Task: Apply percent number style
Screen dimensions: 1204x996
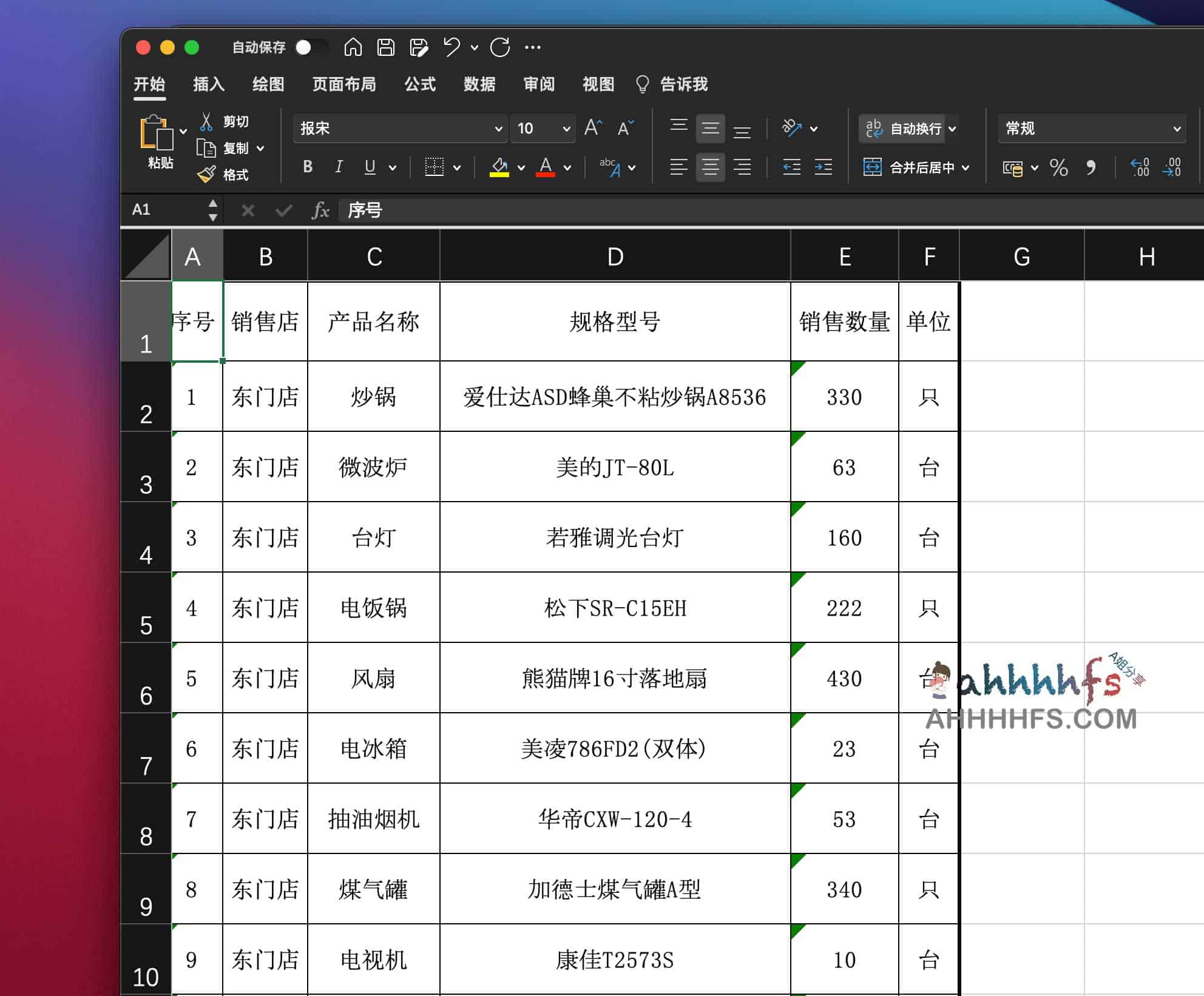Action: [1060, 169]
